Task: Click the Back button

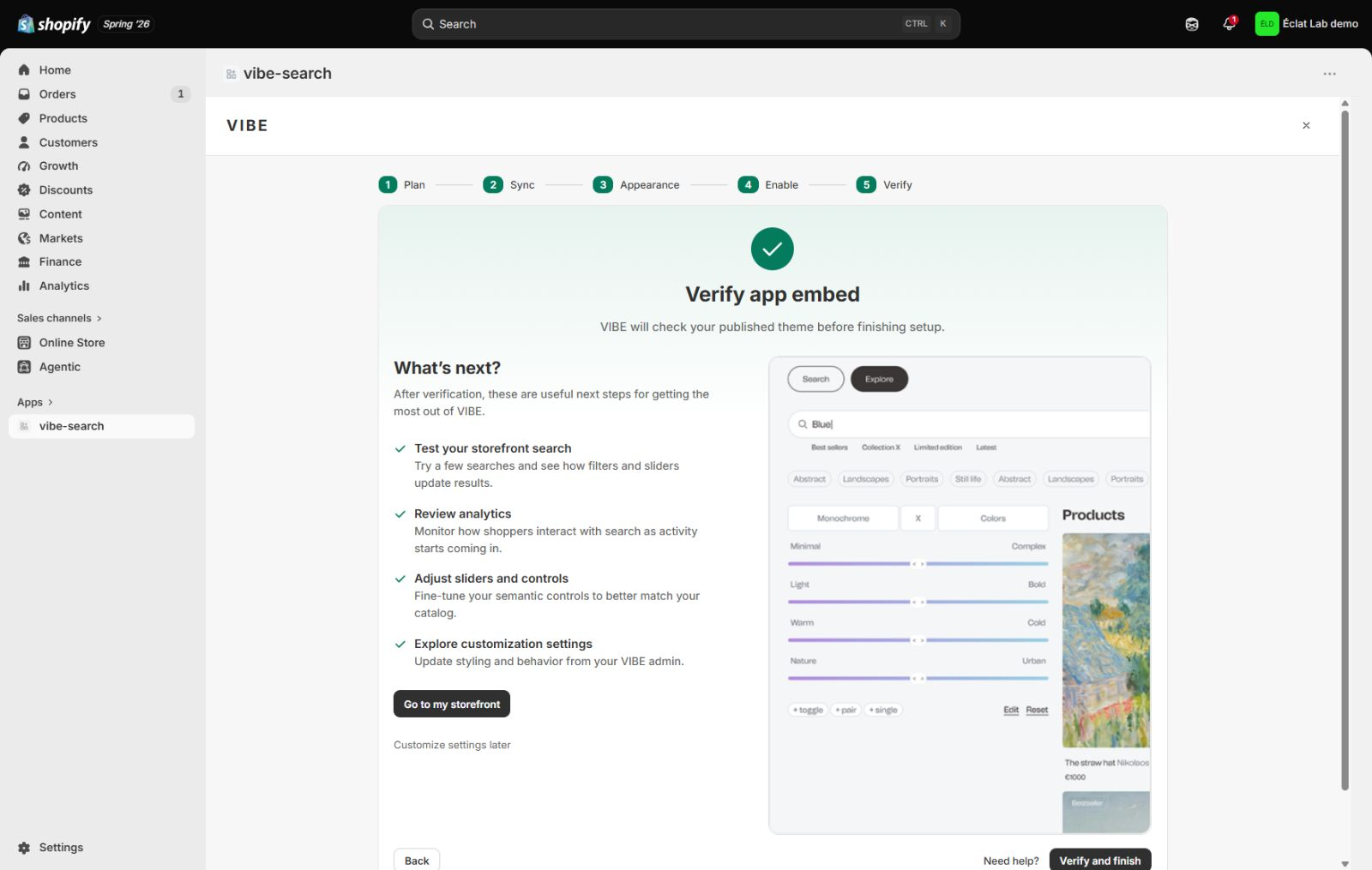Action: pyautogui.click(x=417, y=861)
